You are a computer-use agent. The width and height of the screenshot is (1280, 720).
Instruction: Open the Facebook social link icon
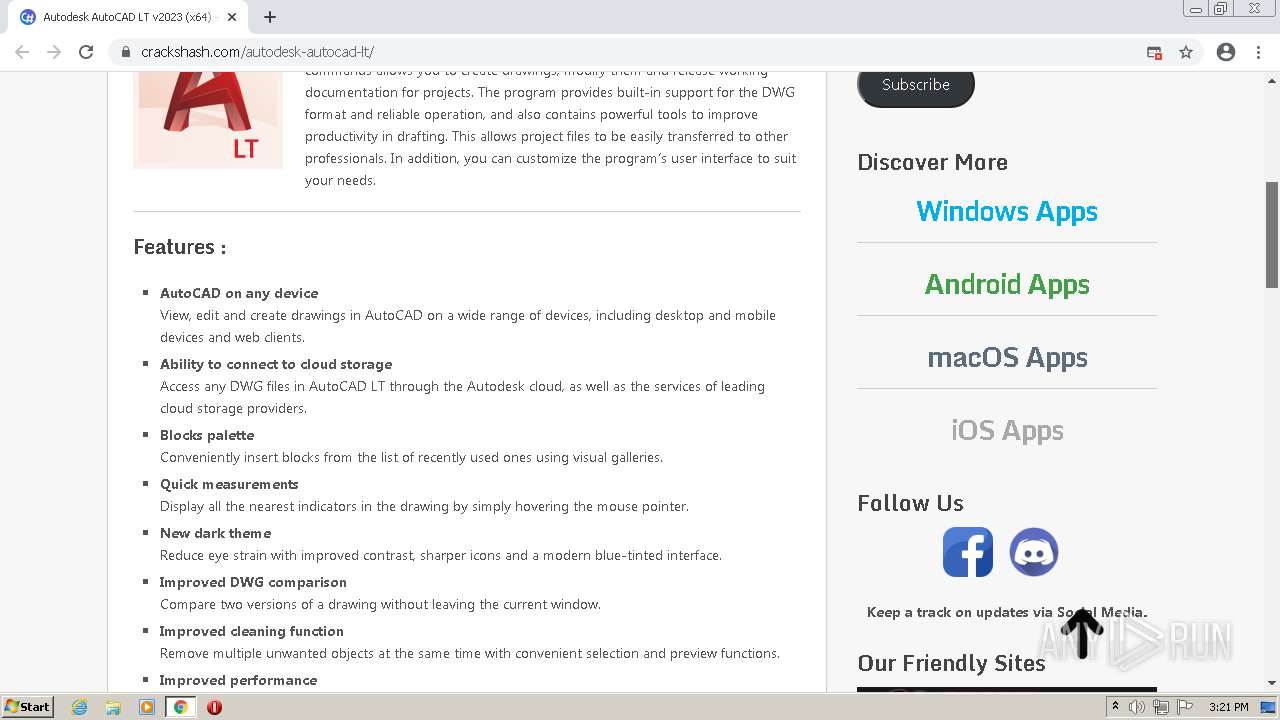click(968, 552)
